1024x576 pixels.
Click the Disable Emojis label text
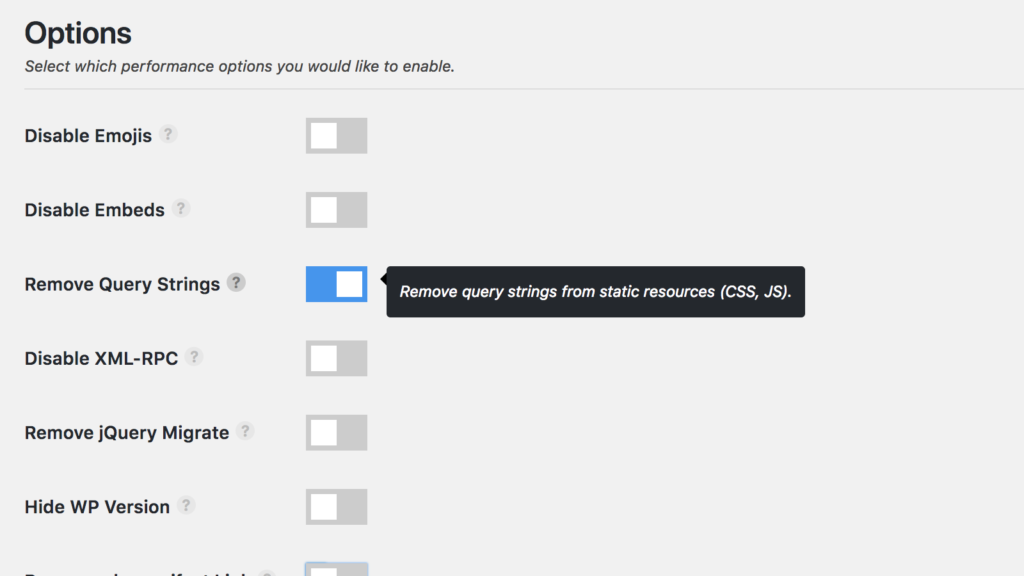point(88,136)
